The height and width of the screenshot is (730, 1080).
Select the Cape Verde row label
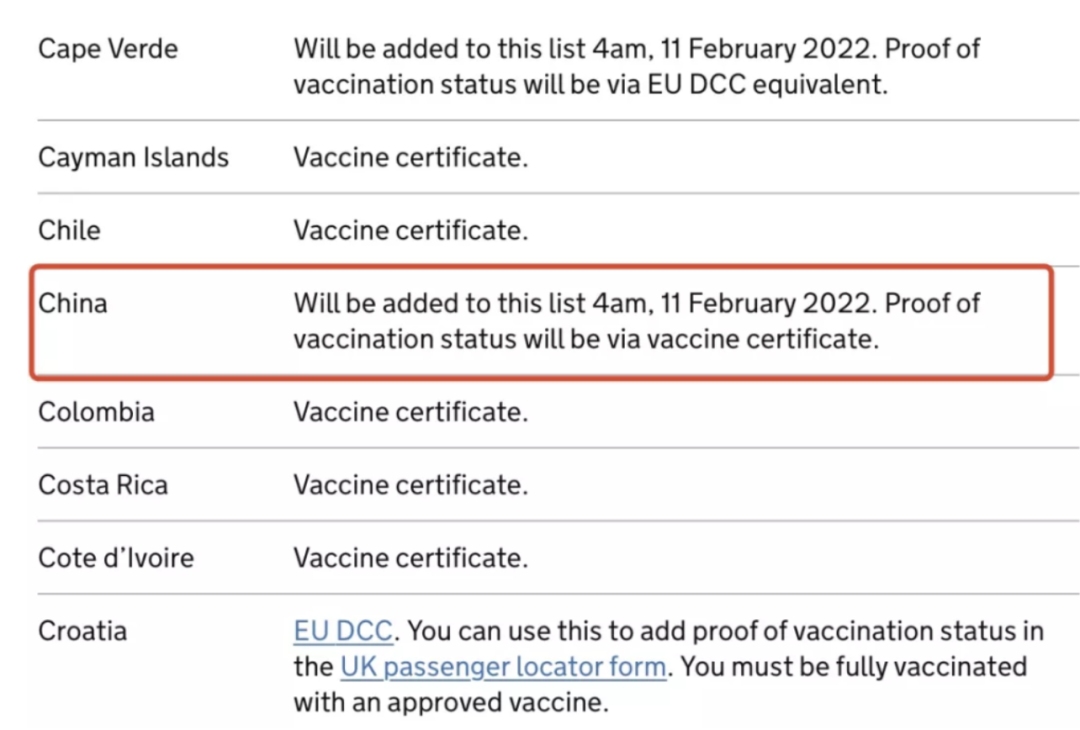(x=108, y=49)
